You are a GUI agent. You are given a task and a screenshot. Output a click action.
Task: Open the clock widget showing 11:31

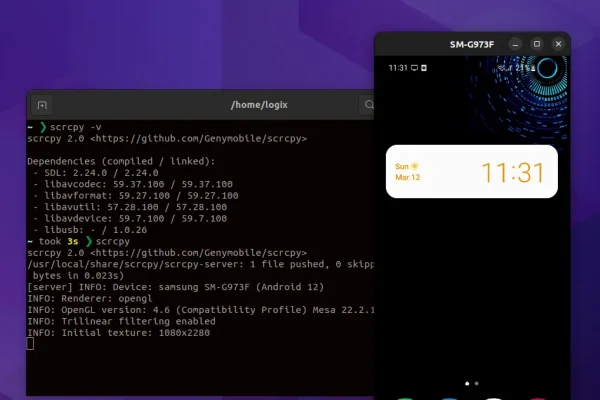coord(472,171)
